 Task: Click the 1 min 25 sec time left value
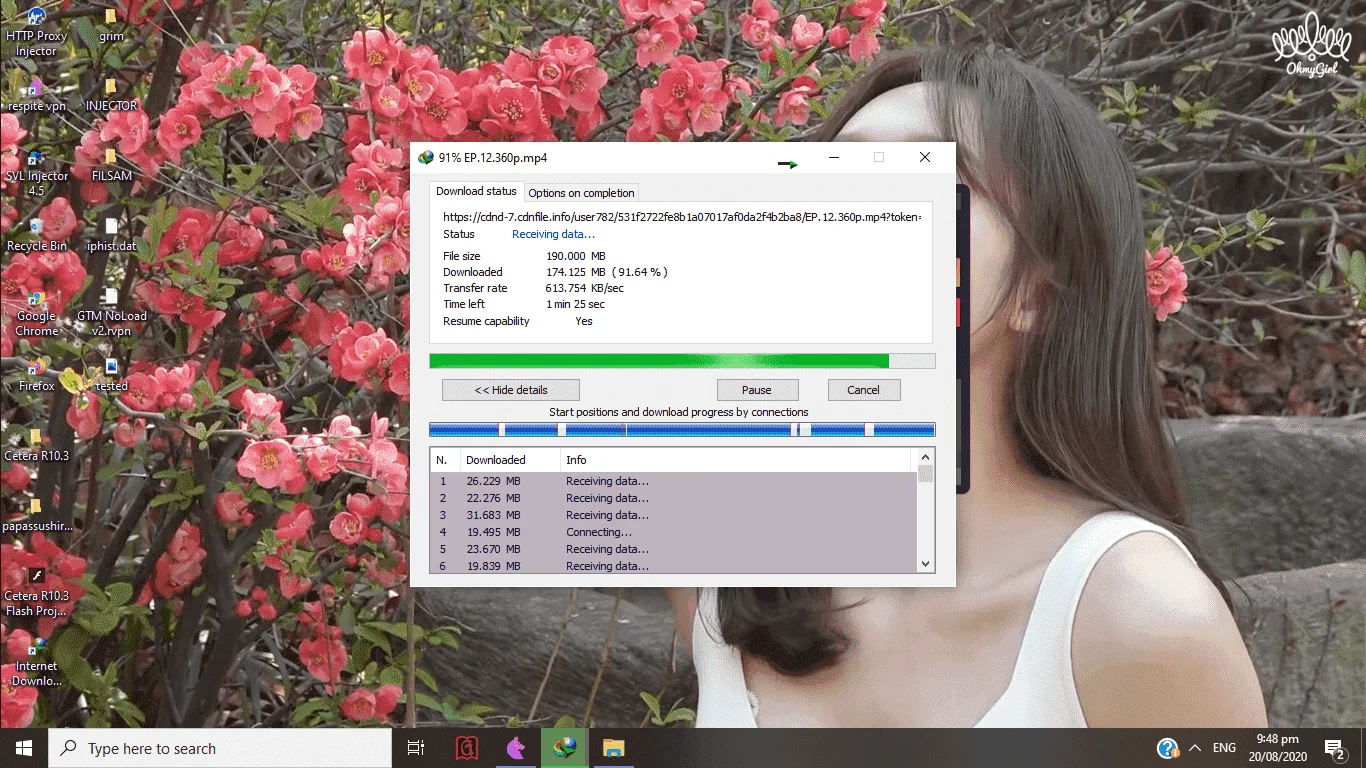coord(575,304)
